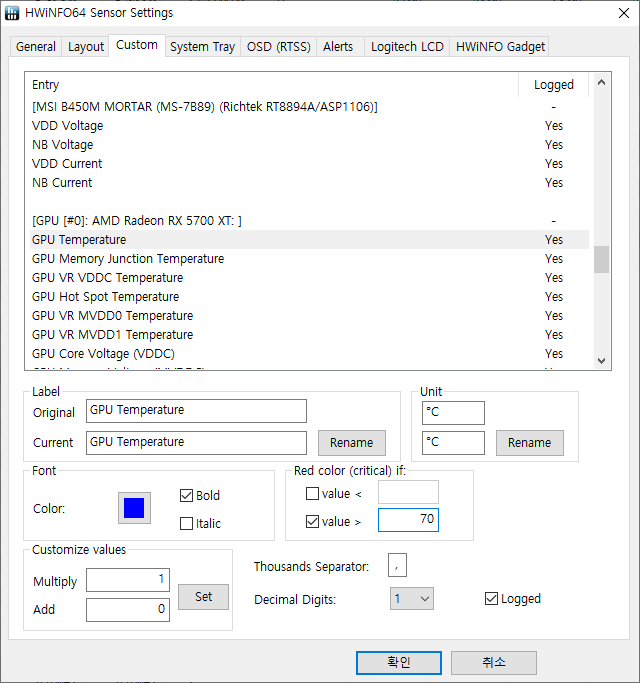Open the Logitech LCD tab
This screenshot has height=683, width=640.
[x=407, y=47]
